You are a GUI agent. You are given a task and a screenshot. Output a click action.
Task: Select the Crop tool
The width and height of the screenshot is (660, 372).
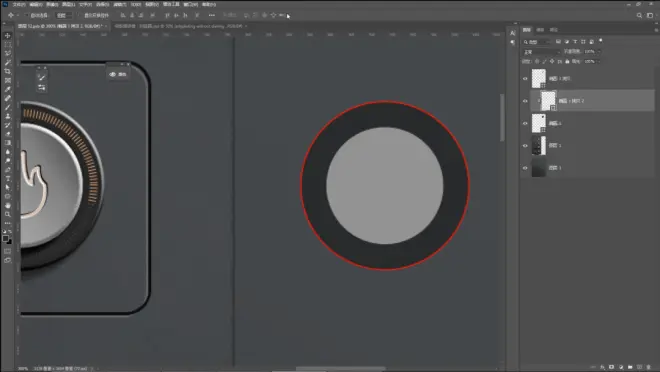pyautogui.click(x=8, y=71)
